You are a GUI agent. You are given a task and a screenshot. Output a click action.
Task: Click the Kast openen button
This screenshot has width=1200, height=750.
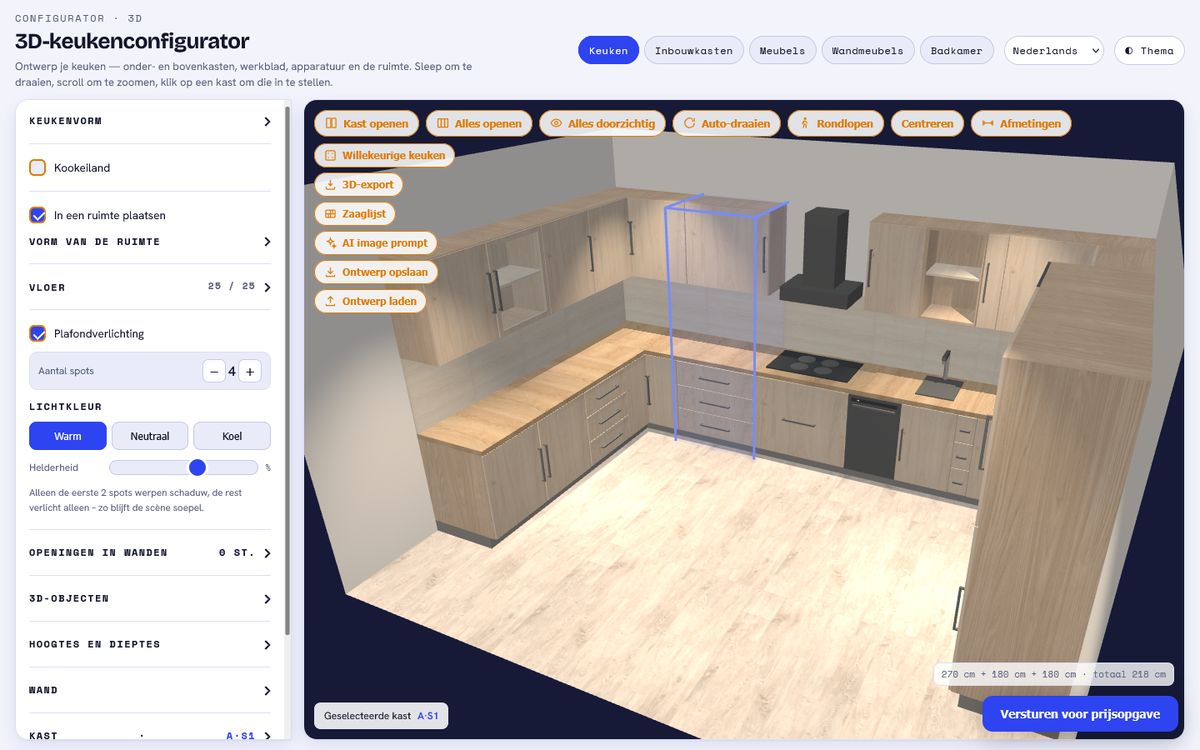pyautogui.click(x=367, y=123)
